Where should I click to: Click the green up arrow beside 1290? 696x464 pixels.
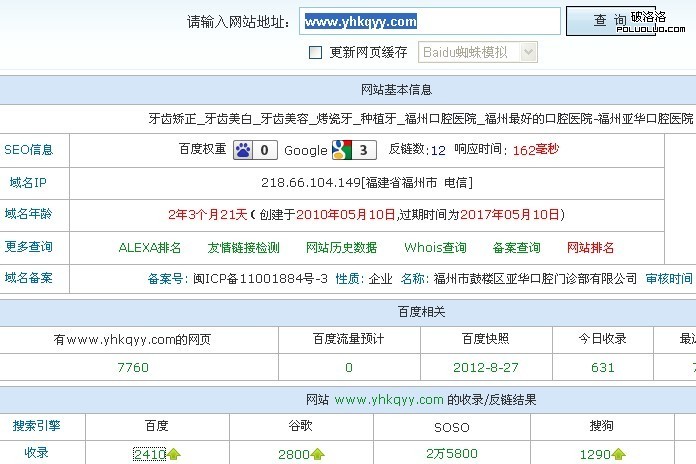tap(618, 454)
